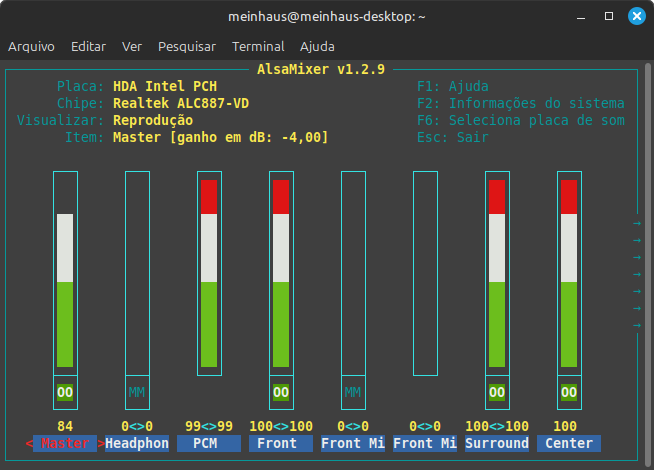Toggle the Headphone MM mute indicator

point(137,392)
